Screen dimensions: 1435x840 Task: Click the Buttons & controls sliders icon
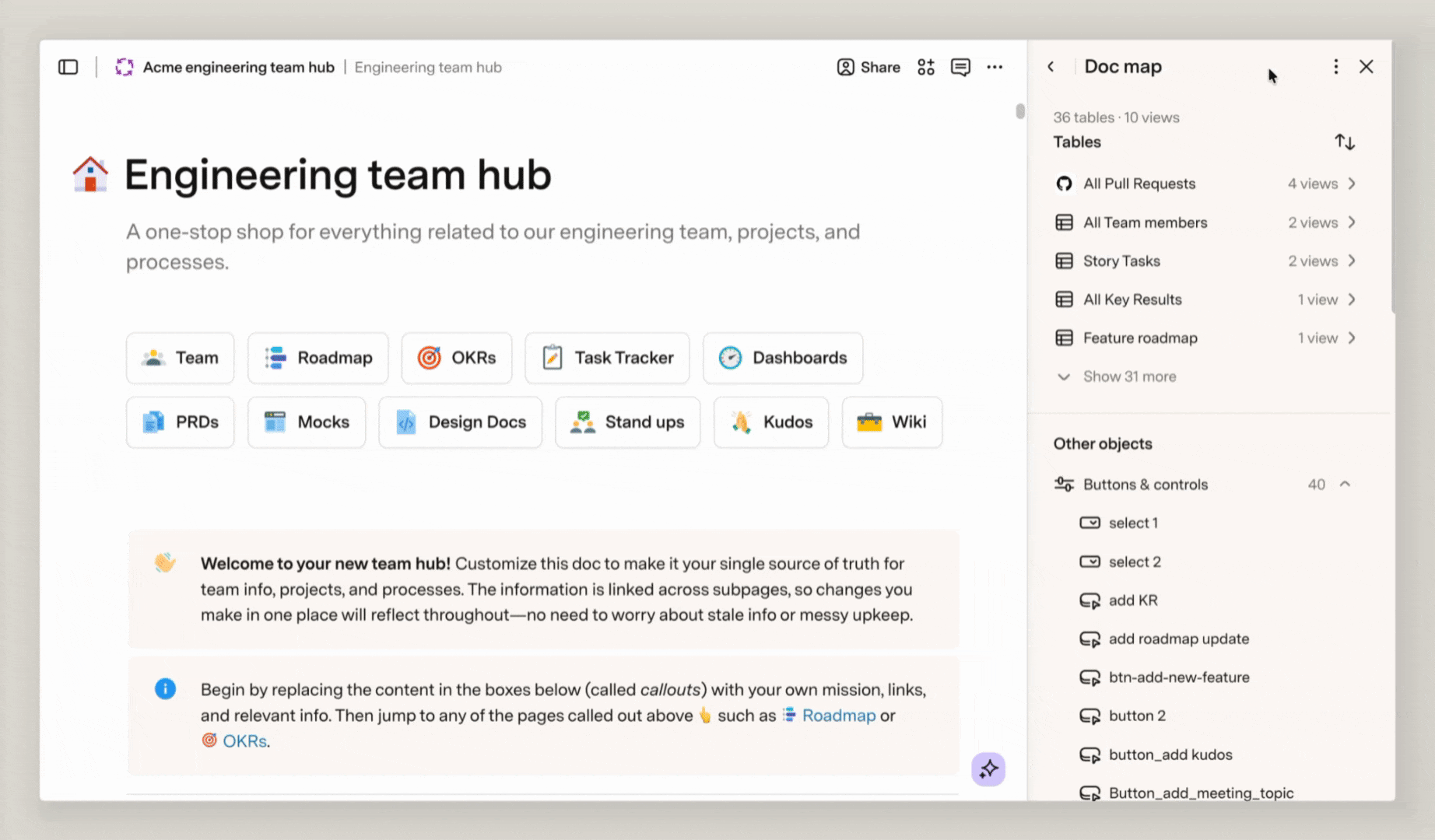(1064, 484)
